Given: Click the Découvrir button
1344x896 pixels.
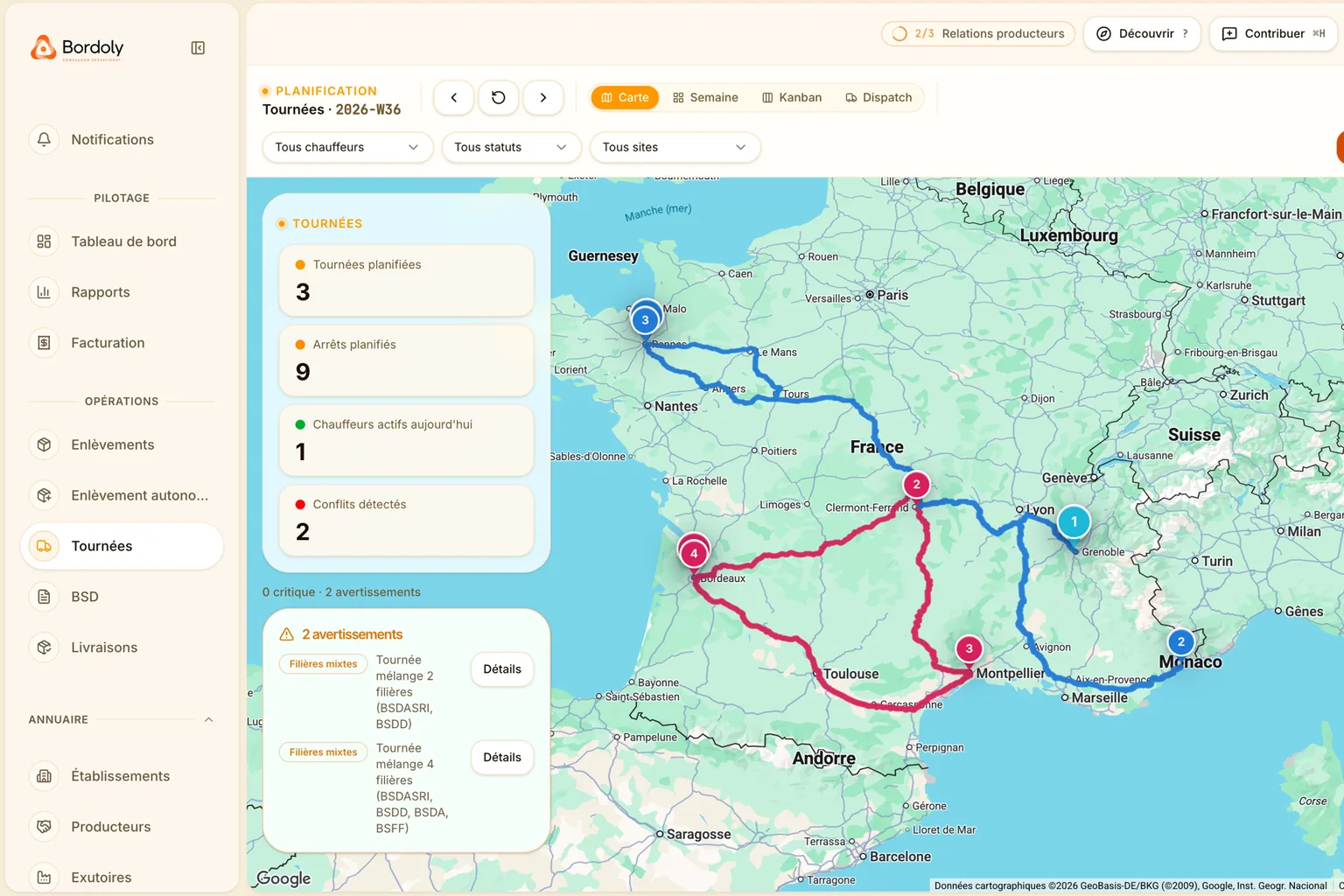Looking at the screenshot, I should [1141, 33].
